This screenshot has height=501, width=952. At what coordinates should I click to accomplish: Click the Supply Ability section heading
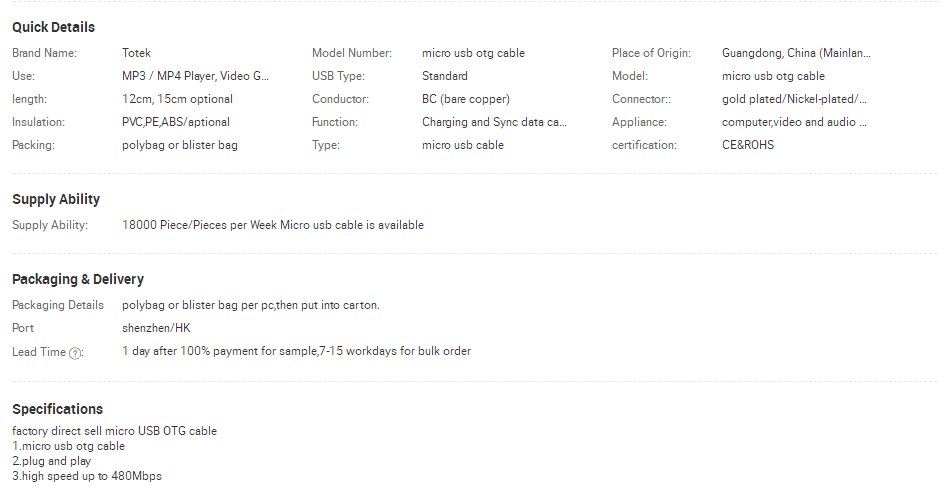[56, 199]
